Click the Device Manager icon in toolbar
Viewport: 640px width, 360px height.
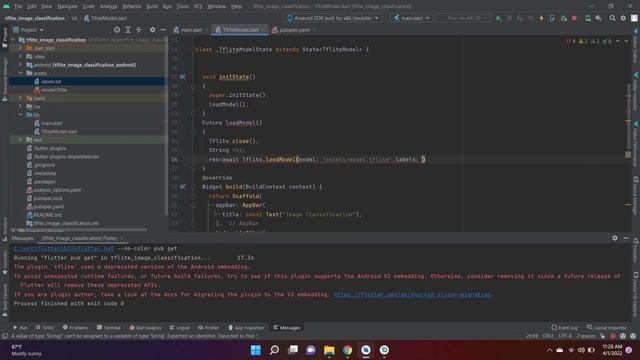[588, 18]
